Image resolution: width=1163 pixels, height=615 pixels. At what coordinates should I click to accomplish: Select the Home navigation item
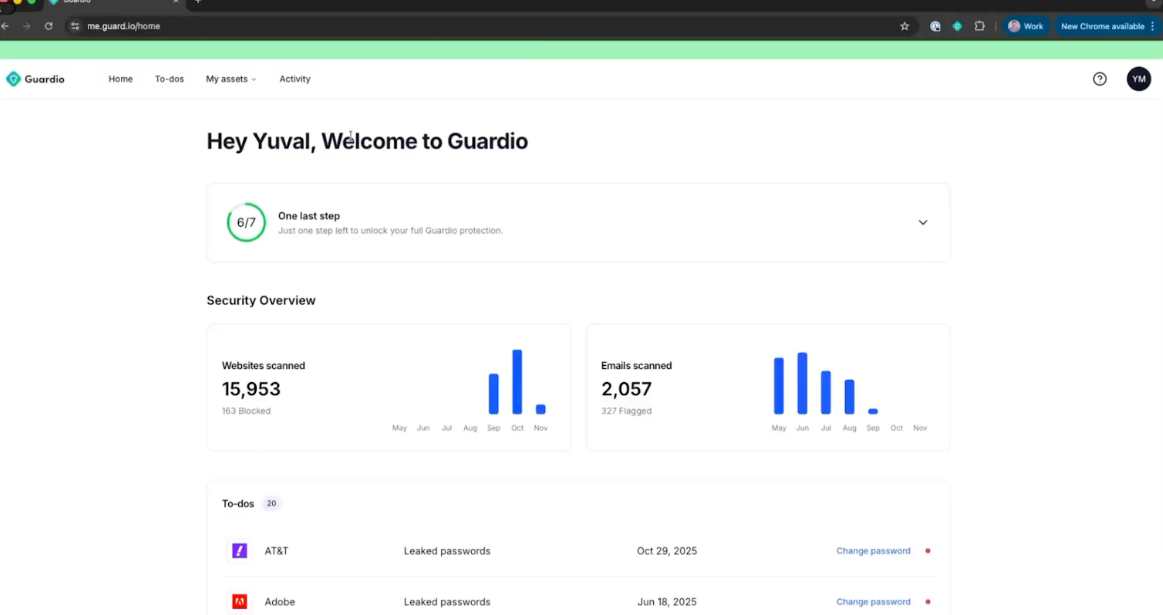pyautogui.click(x=120, y=79)
